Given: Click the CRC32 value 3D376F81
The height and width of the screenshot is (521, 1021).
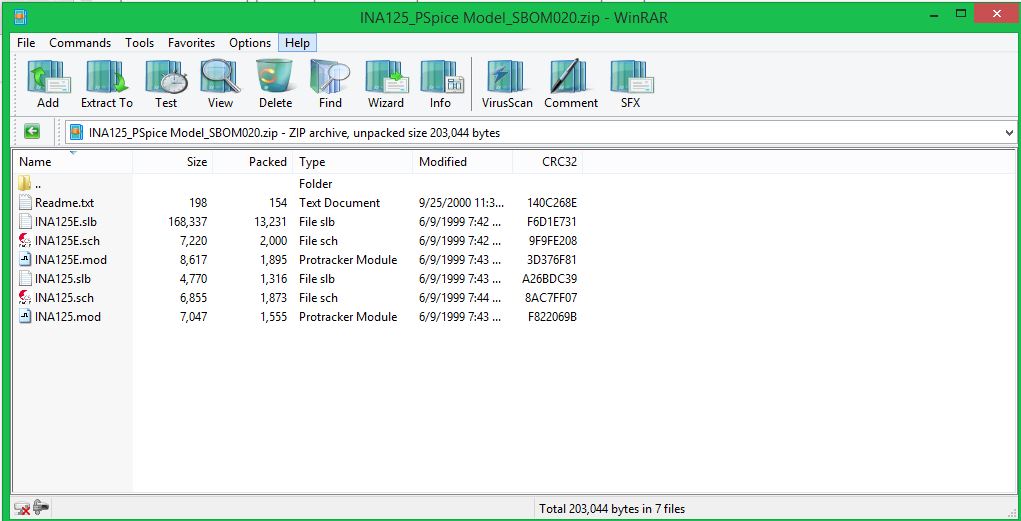Looking at the screenshot, I should click(552, 259).
